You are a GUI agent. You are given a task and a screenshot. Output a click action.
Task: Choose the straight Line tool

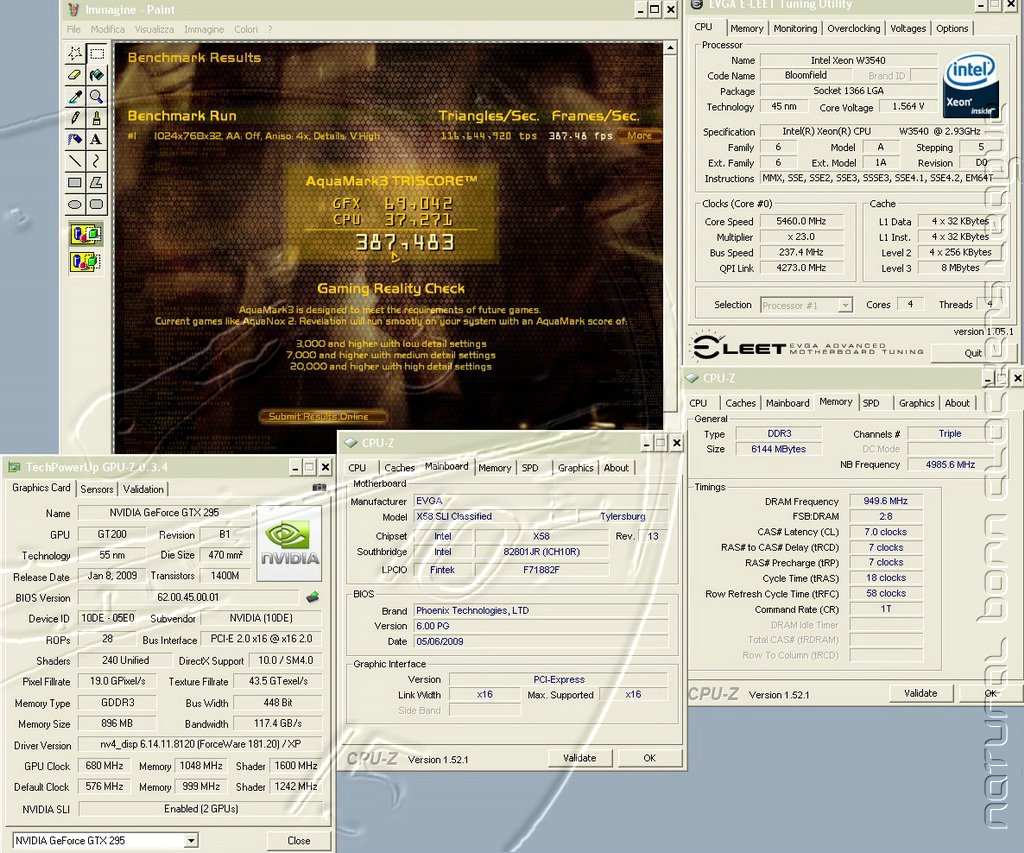point(75,161)
